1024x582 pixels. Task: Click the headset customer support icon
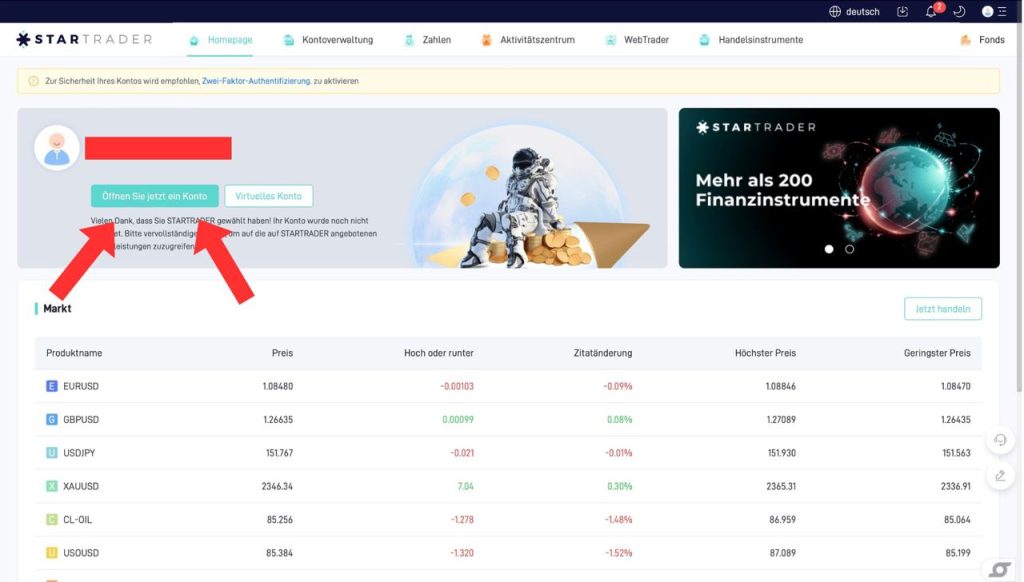pyautogui.click(x=999, y=442)
